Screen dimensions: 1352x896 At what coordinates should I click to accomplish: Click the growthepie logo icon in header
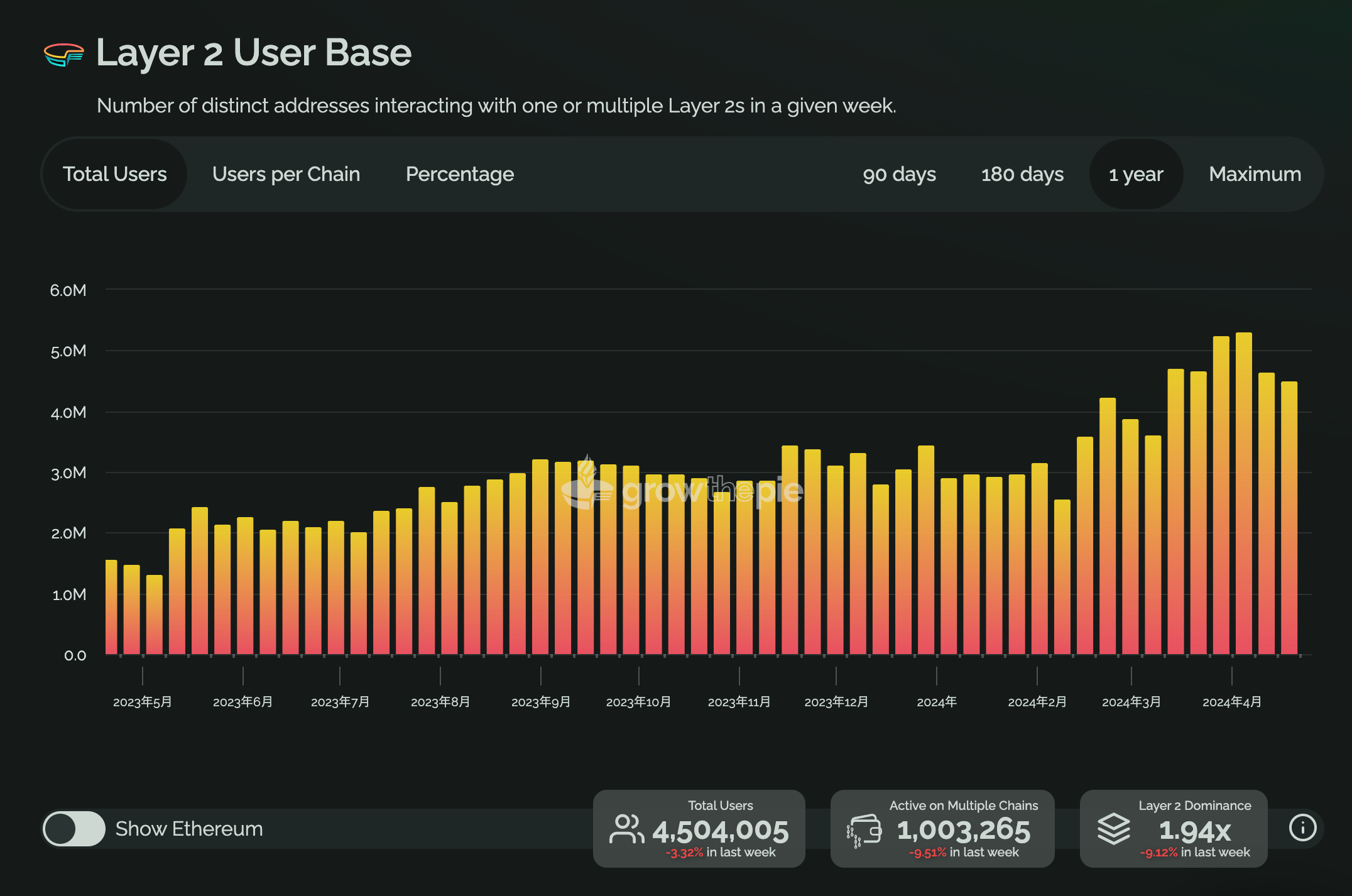[x=63, y=55]
